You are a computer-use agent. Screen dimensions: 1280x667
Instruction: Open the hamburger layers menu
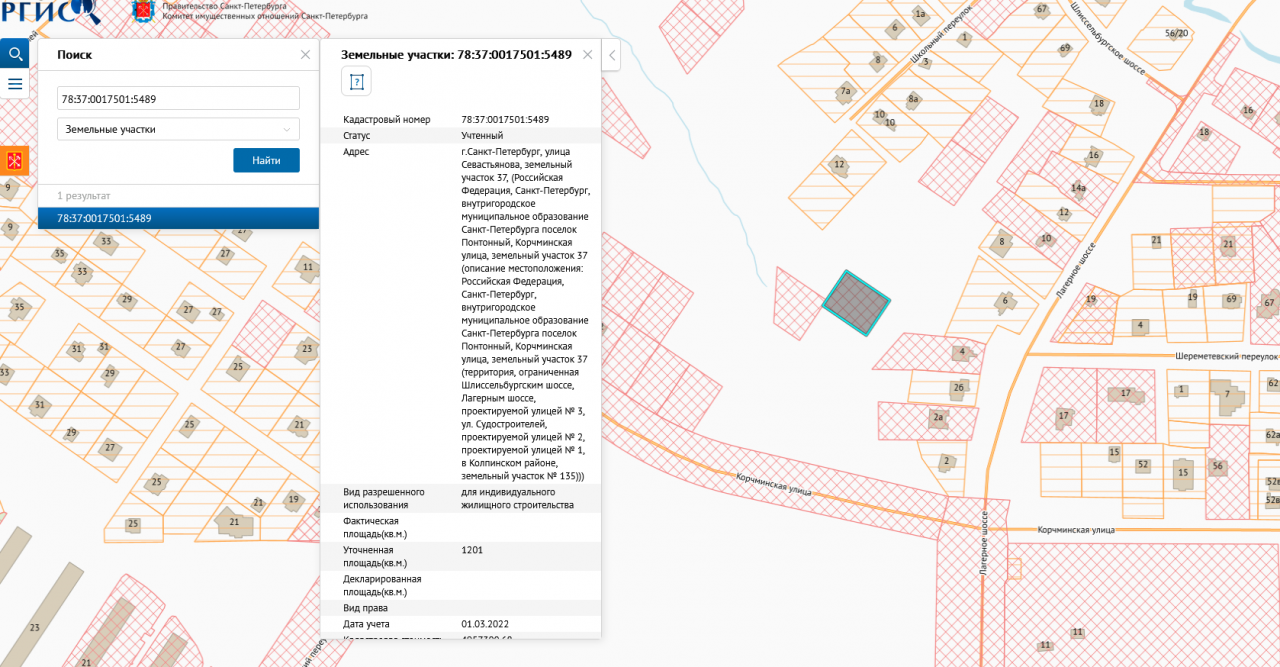coord(15,84)
